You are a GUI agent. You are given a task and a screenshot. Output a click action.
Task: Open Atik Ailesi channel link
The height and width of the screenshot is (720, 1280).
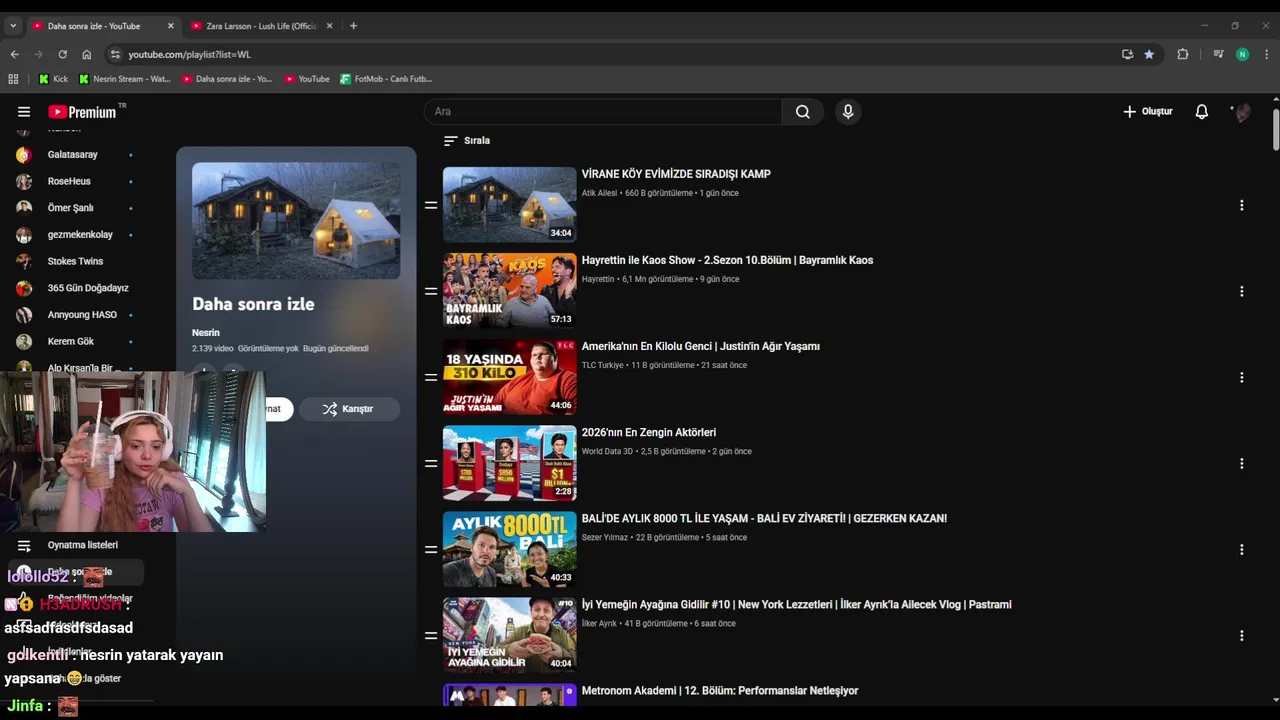pyautogui.click(x=599, y=193)
